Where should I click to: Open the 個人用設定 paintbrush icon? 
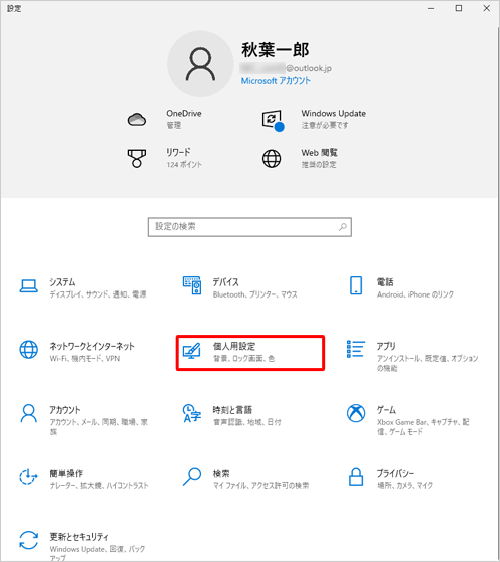click(192, 351)
